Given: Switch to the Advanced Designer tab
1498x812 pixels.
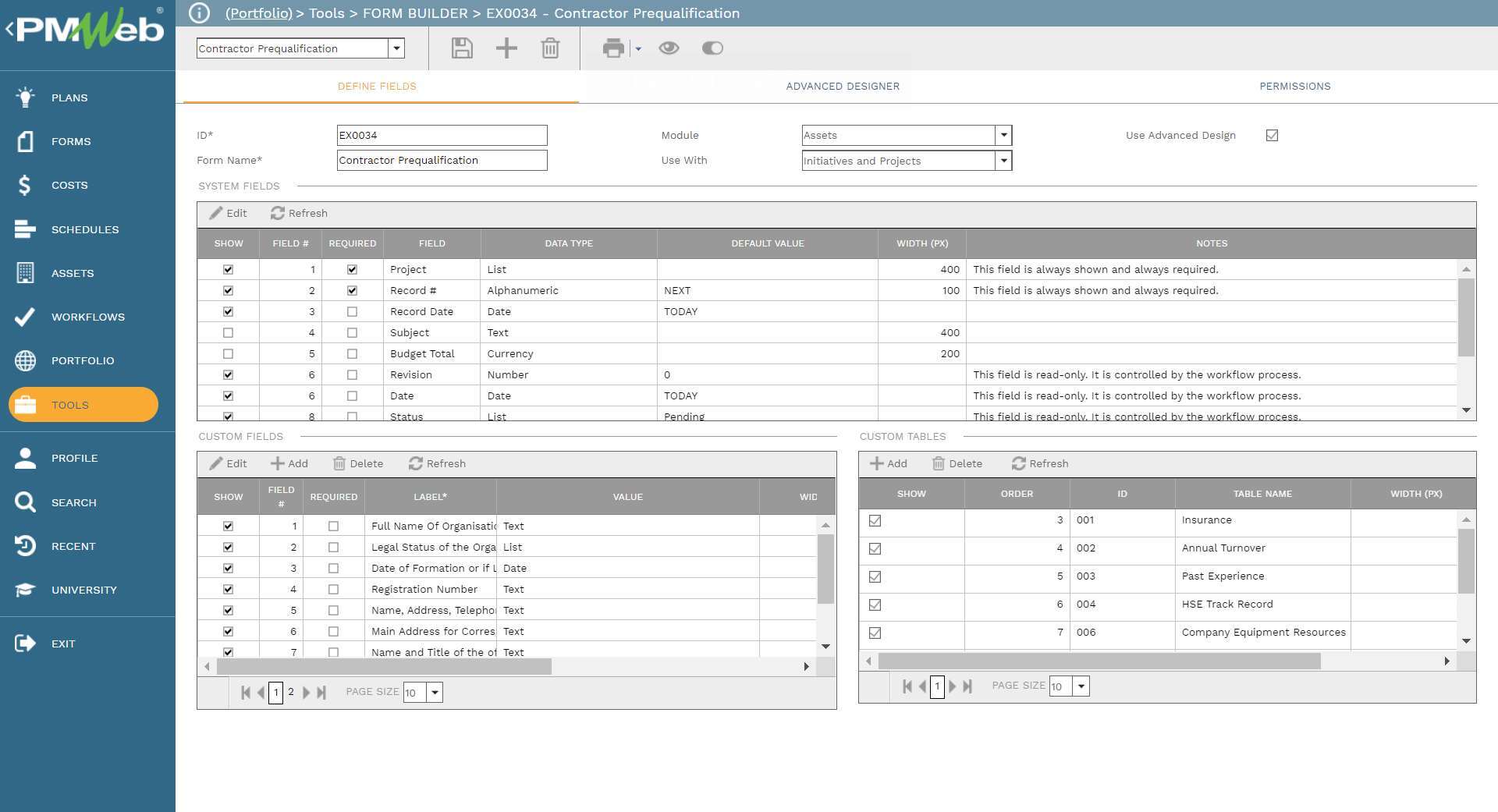Looking at the screenshot, I should pyautogui.click(x=843, y=86).
